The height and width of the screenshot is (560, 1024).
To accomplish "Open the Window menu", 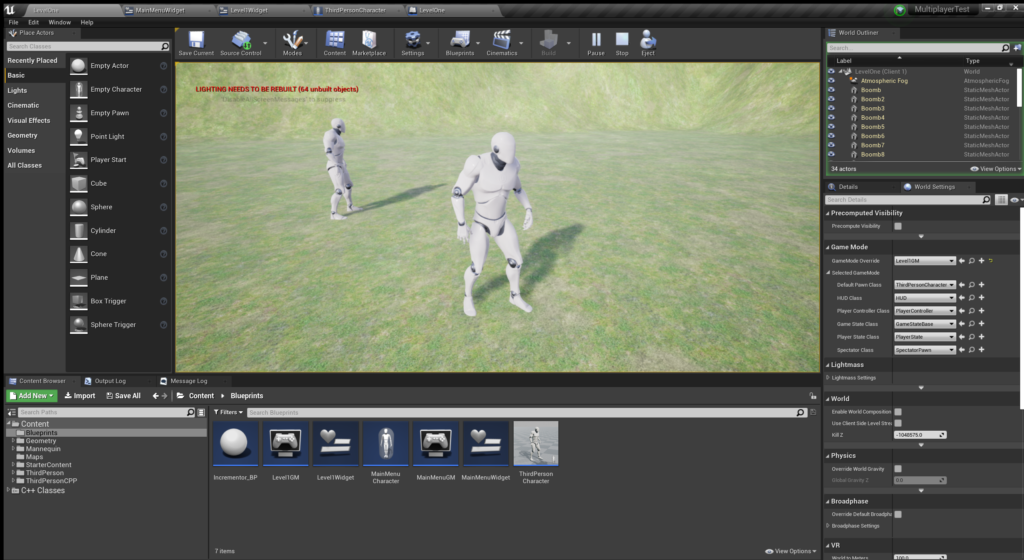I will click(x=59, y=22).
